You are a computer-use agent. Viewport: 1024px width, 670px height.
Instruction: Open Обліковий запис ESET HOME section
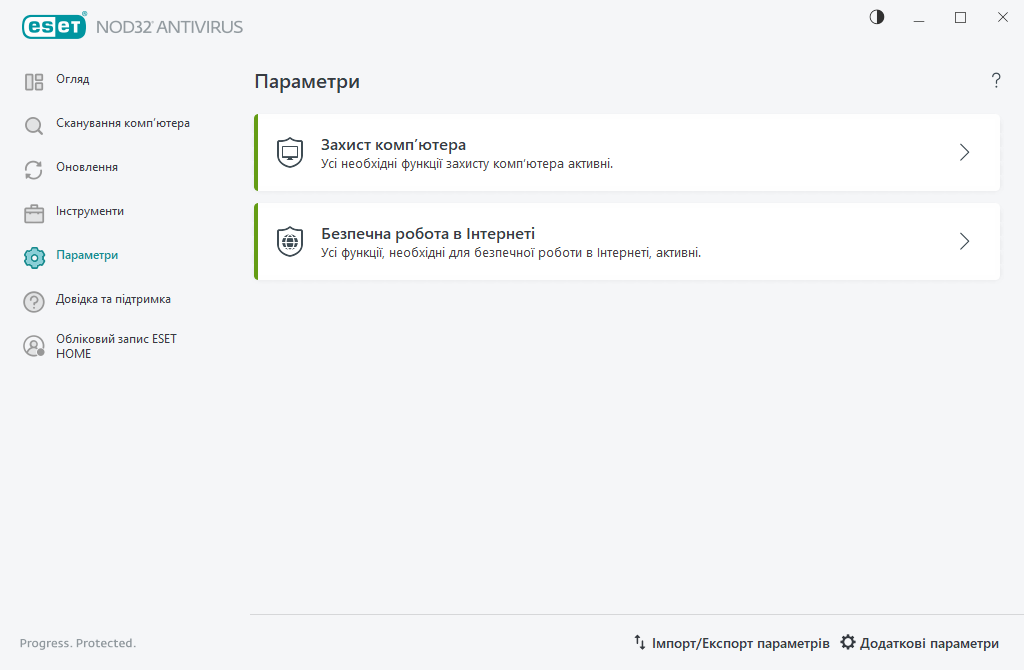point(116,346)
